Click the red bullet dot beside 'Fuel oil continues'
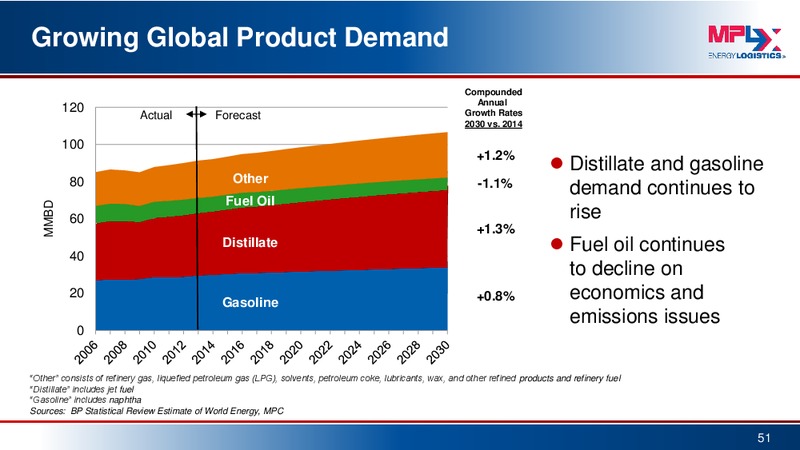800x450 pixels. [x=557, y=244]
